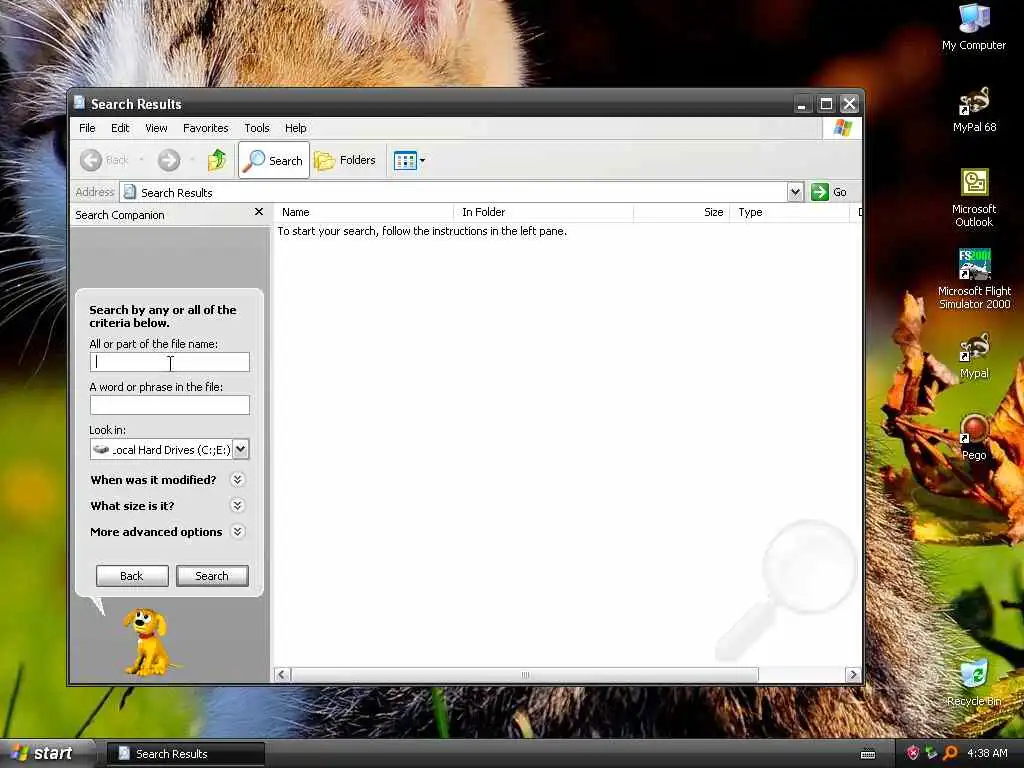Viewport: 1024px width, 768px height.
Task: Select the Mypal desktop shortcut
Action: 974,356
